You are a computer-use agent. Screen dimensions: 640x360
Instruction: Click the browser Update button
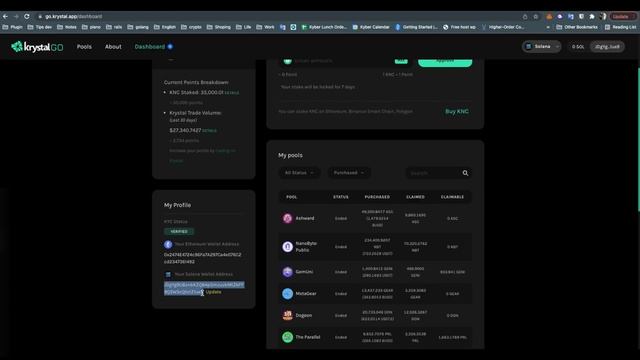pyautogui.click(x=623, y=17)
